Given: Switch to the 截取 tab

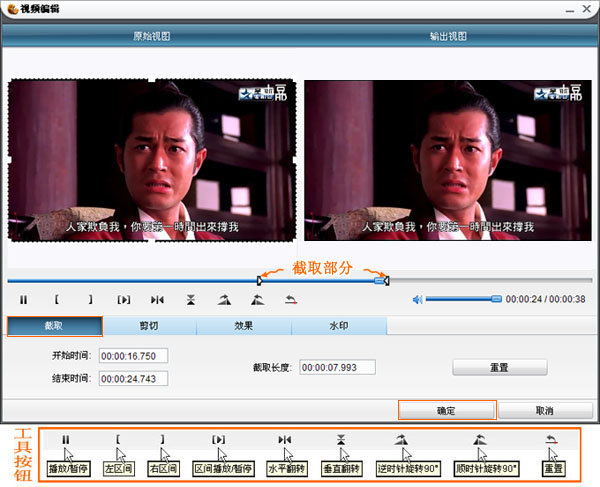Looking at the screenshot, I should (55, 326).
